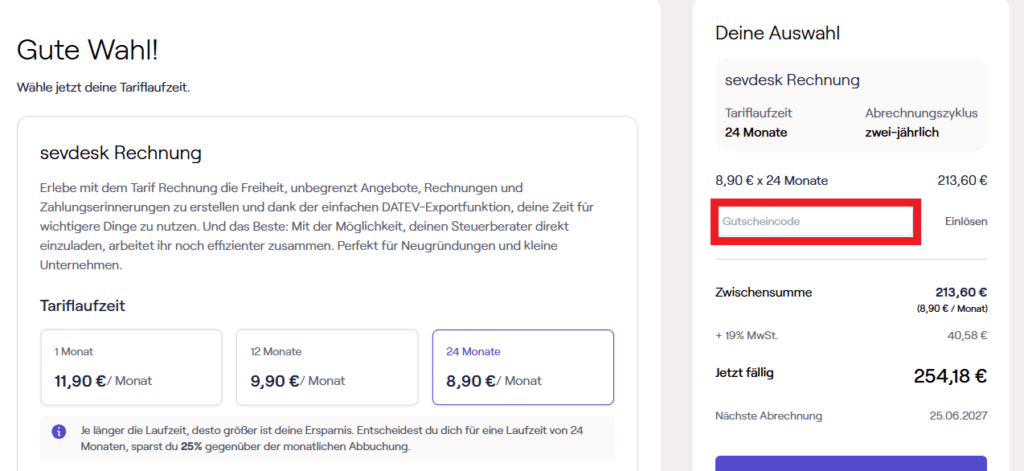The height and width of the screenshot is (471, 1024).
Task: Select the 24 Monate tariff card
Action: click(x=522, y=367)
